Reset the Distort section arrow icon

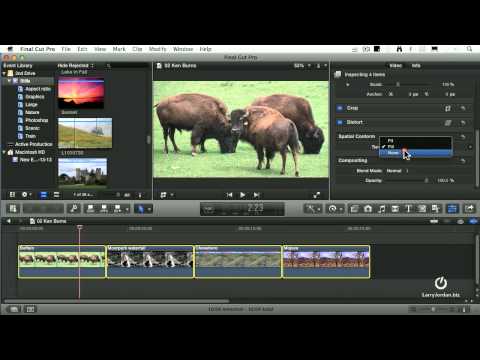pyautogui.click(x=463, y=123)
